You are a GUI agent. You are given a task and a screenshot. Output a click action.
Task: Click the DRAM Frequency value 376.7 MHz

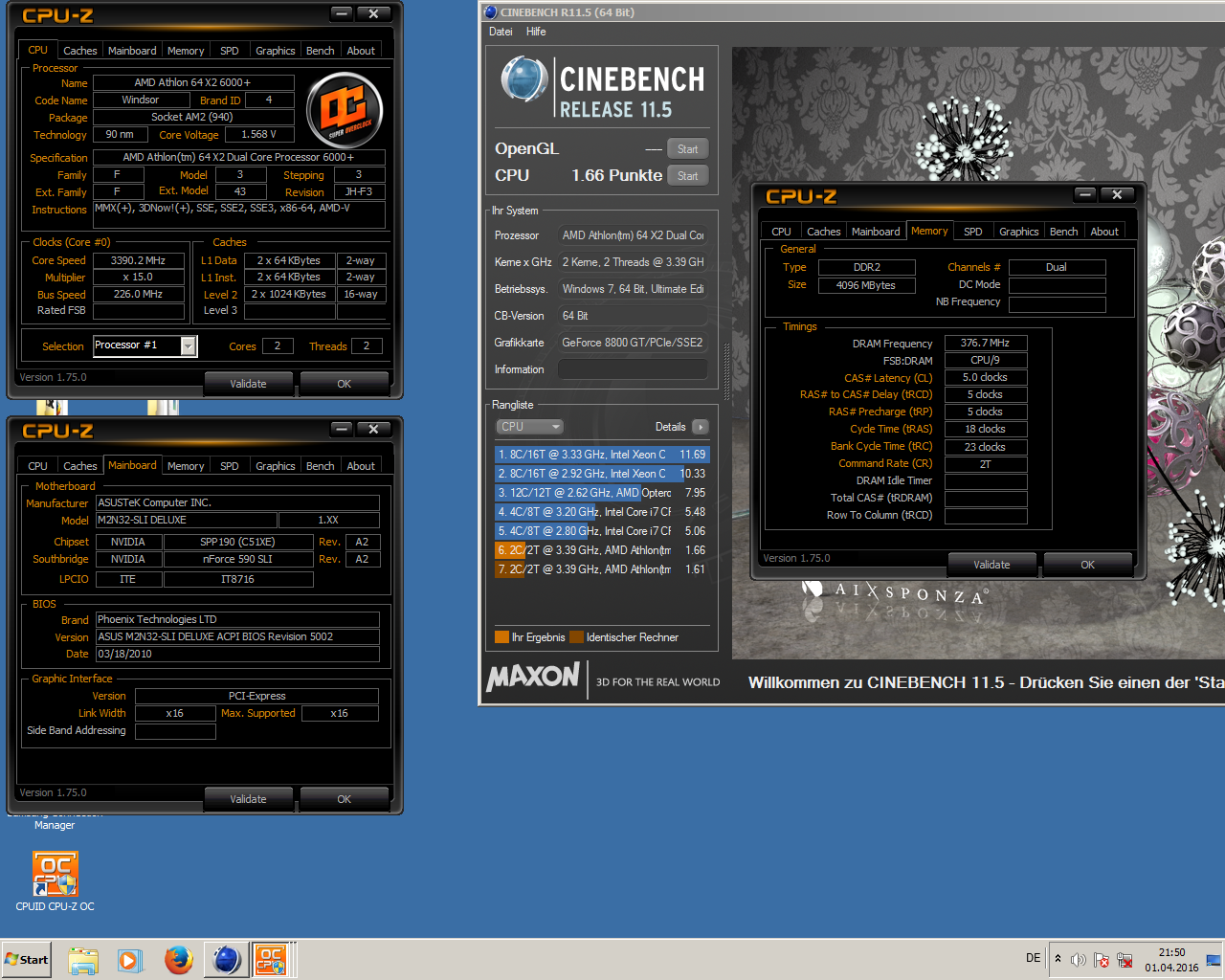pyautogui.click(x=986, y=343)
